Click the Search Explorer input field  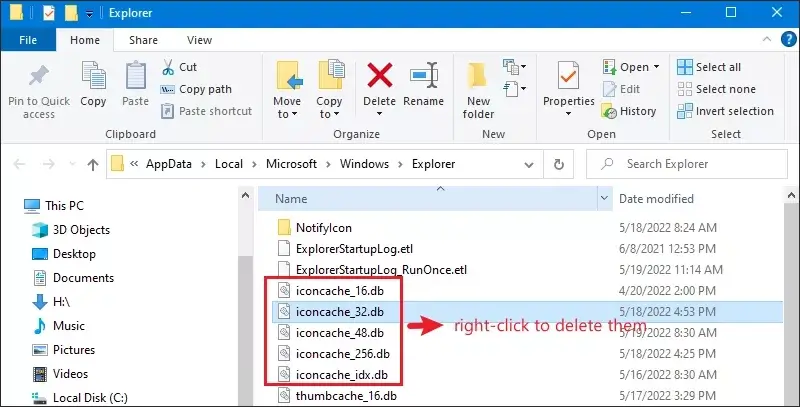click(687, 164)
